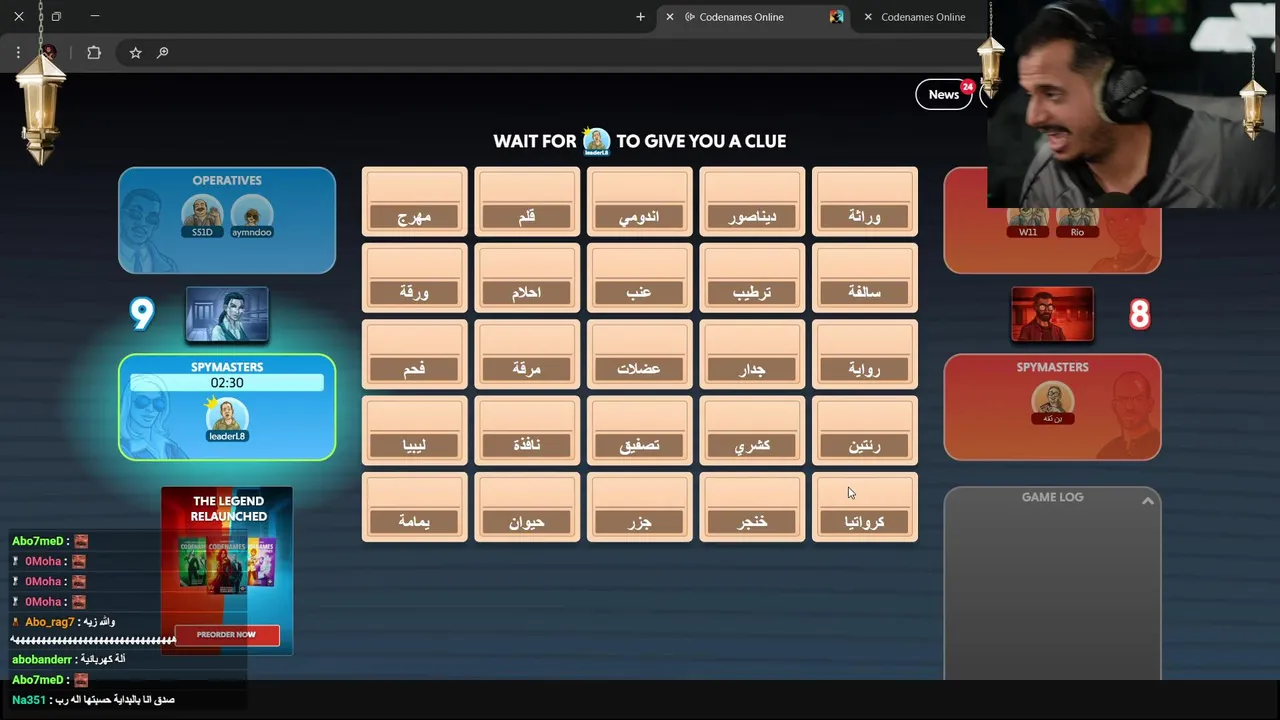
Task: Select the word card رنتين
Action: point(865,431)
